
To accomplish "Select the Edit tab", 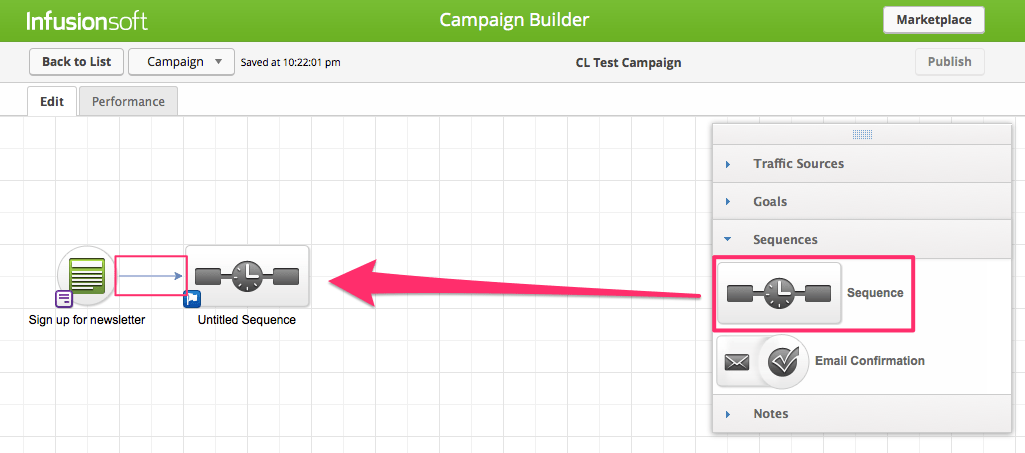I will (52, 101).
